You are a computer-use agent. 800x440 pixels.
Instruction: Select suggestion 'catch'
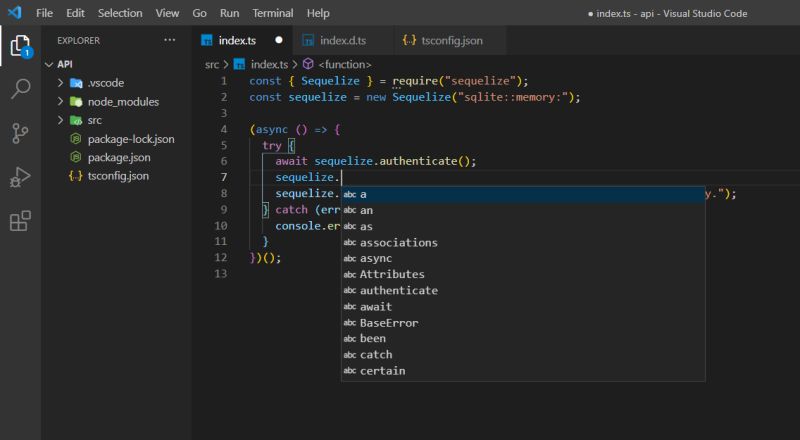[523, 354]
